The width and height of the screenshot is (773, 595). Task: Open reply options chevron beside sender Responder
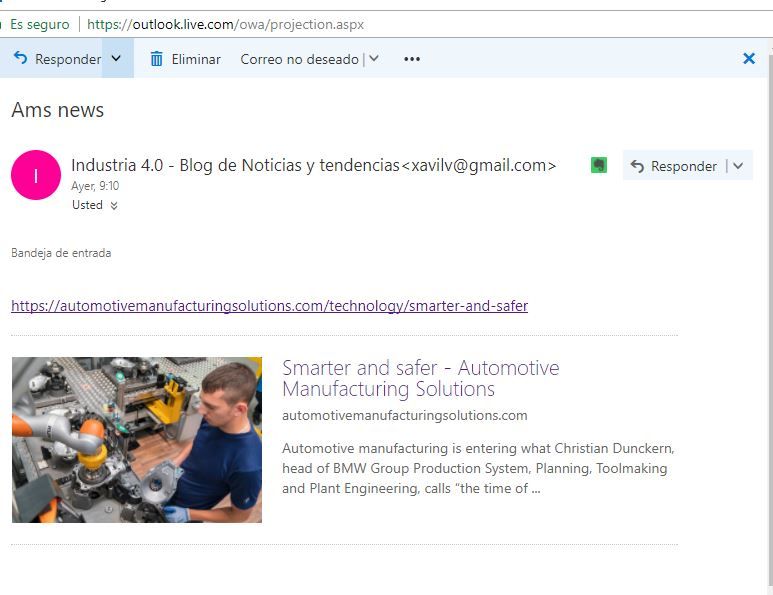738,166
